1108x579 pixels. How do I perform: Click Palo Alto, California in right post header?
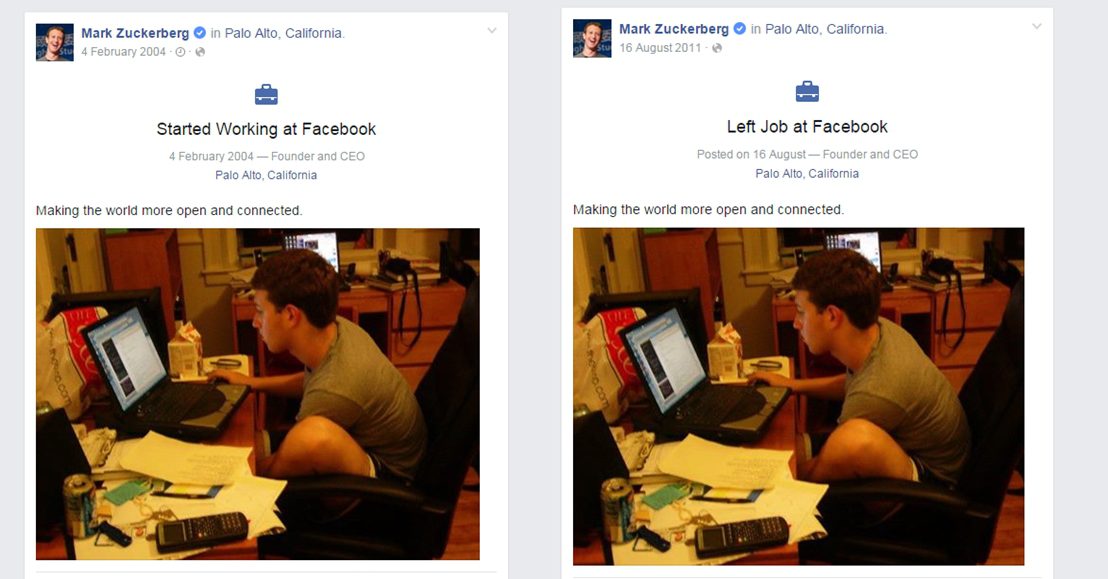825,29
